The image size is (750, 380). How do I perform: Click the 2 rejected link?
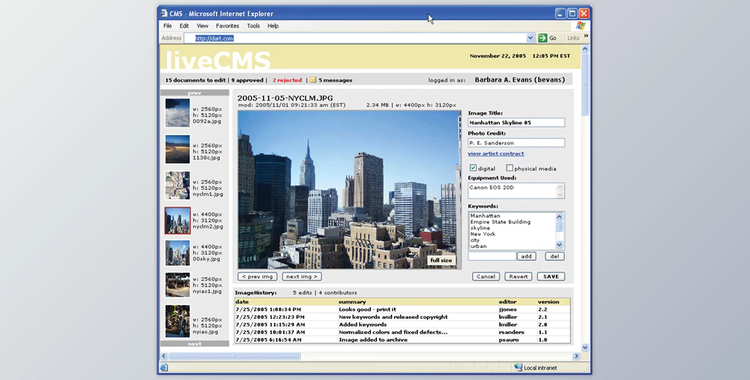tap(287, 80)
